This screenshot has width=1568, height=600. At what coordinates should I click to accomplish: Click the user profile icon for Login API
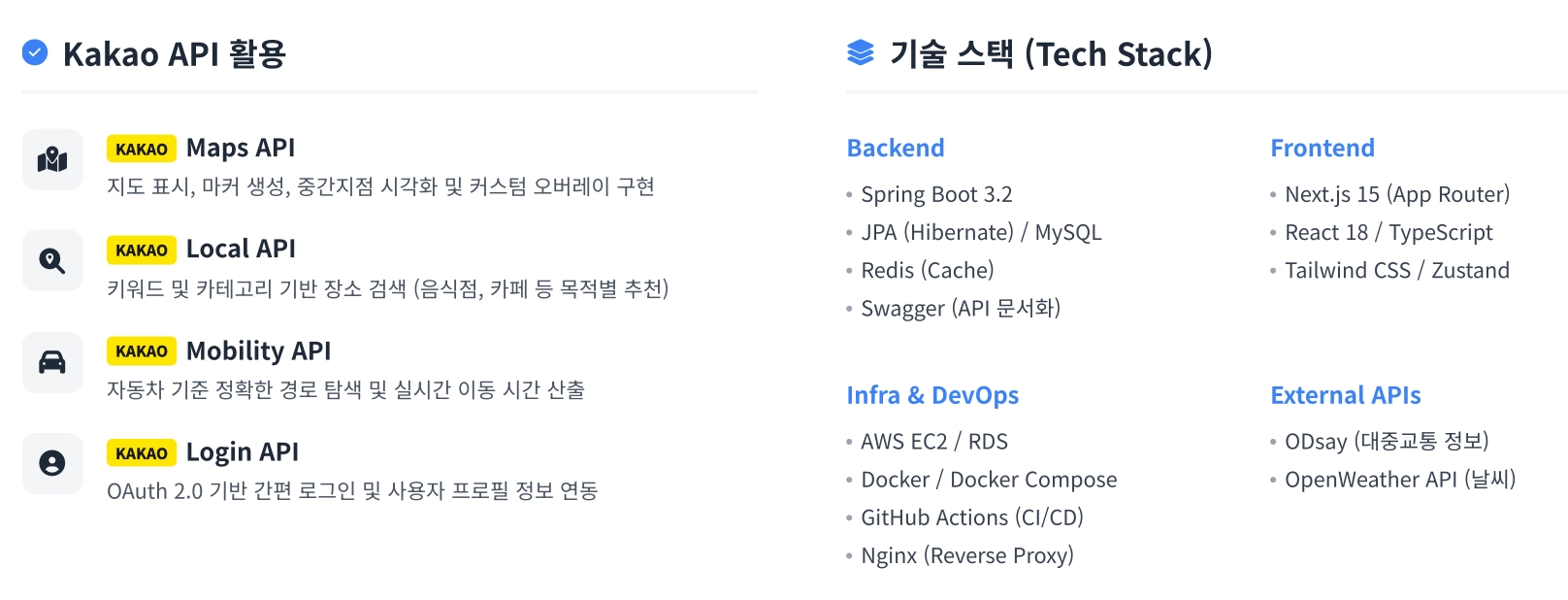click(52, 463)
